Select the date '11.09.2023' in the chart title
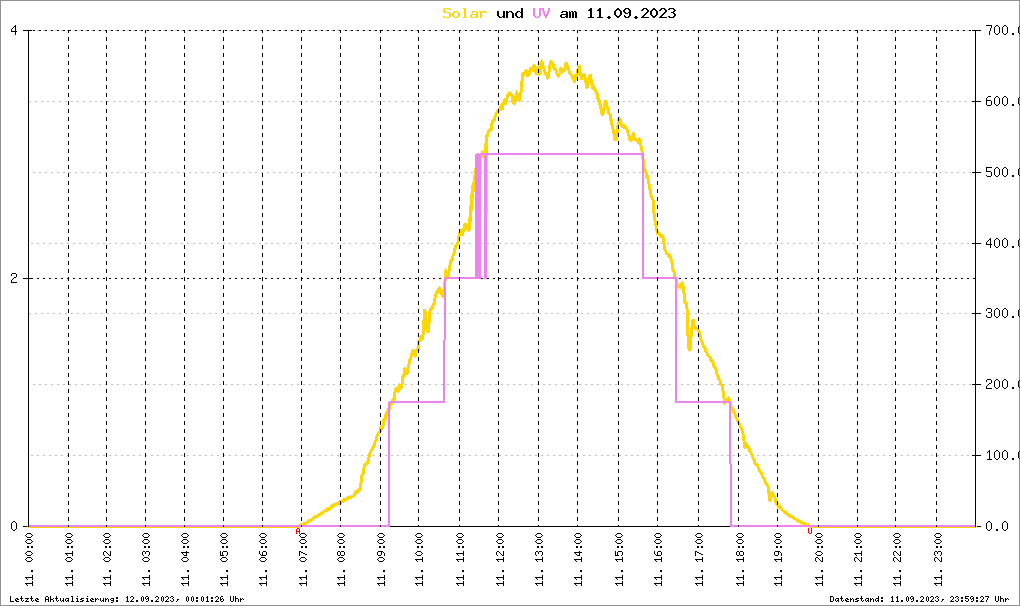The image size is (1020, 606). coord(631,13)
